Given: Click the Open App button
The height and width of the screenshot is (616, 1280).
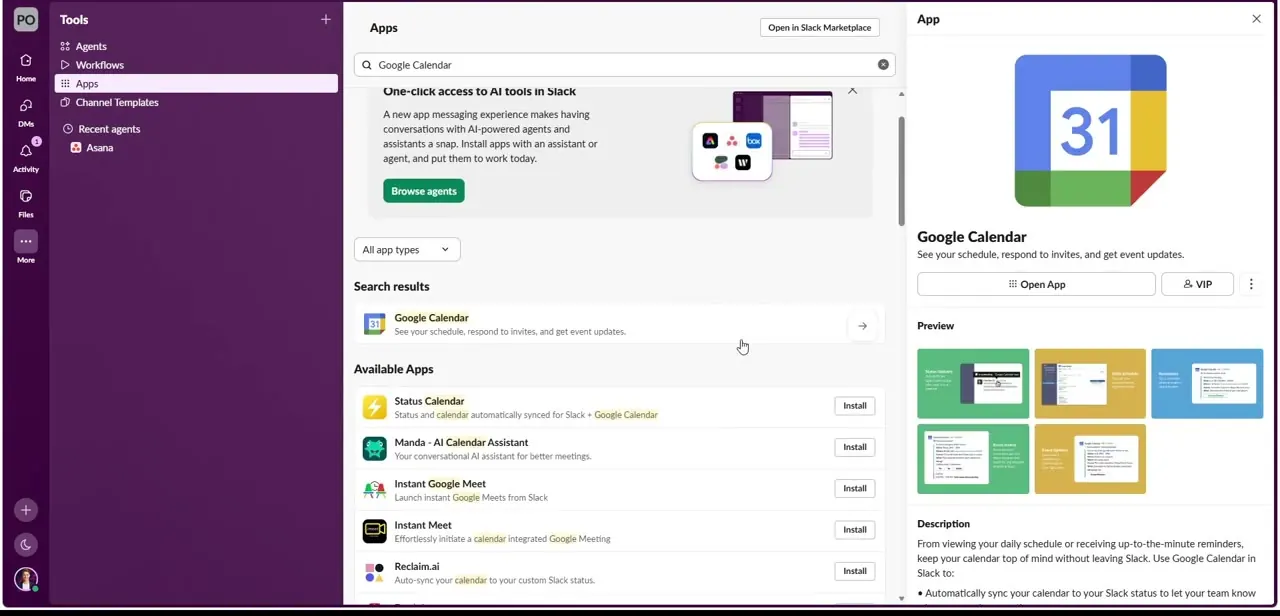Looking at the screenshot, I should (1036, 285).
